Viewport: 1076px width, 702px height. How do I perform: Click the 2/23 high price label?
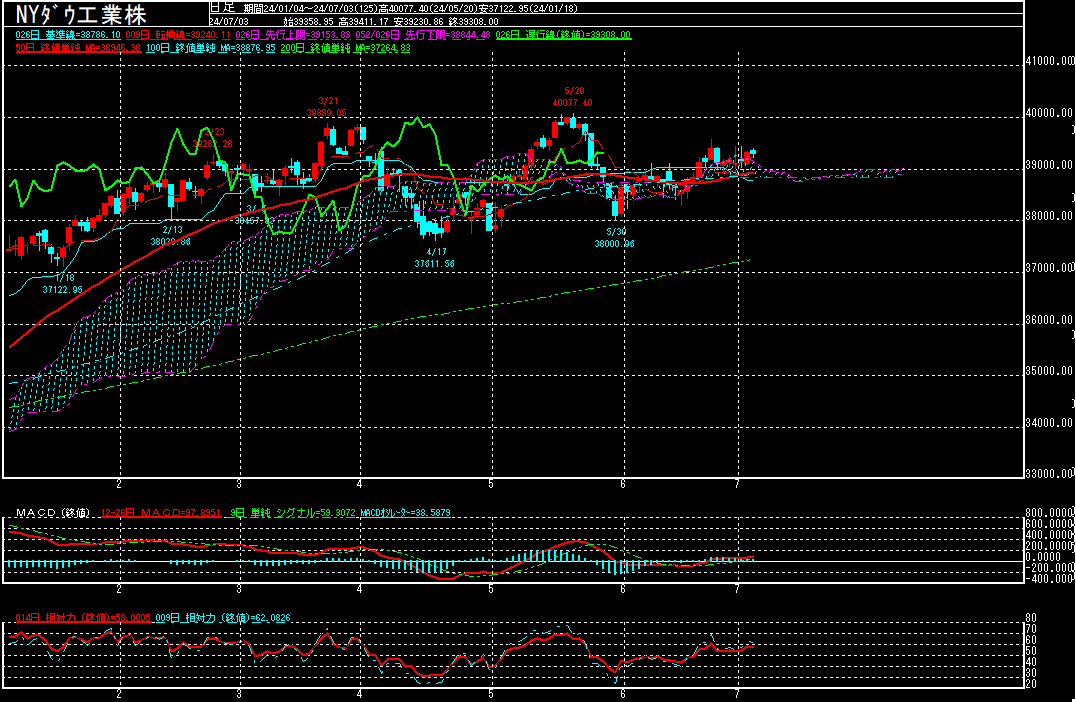213,144
